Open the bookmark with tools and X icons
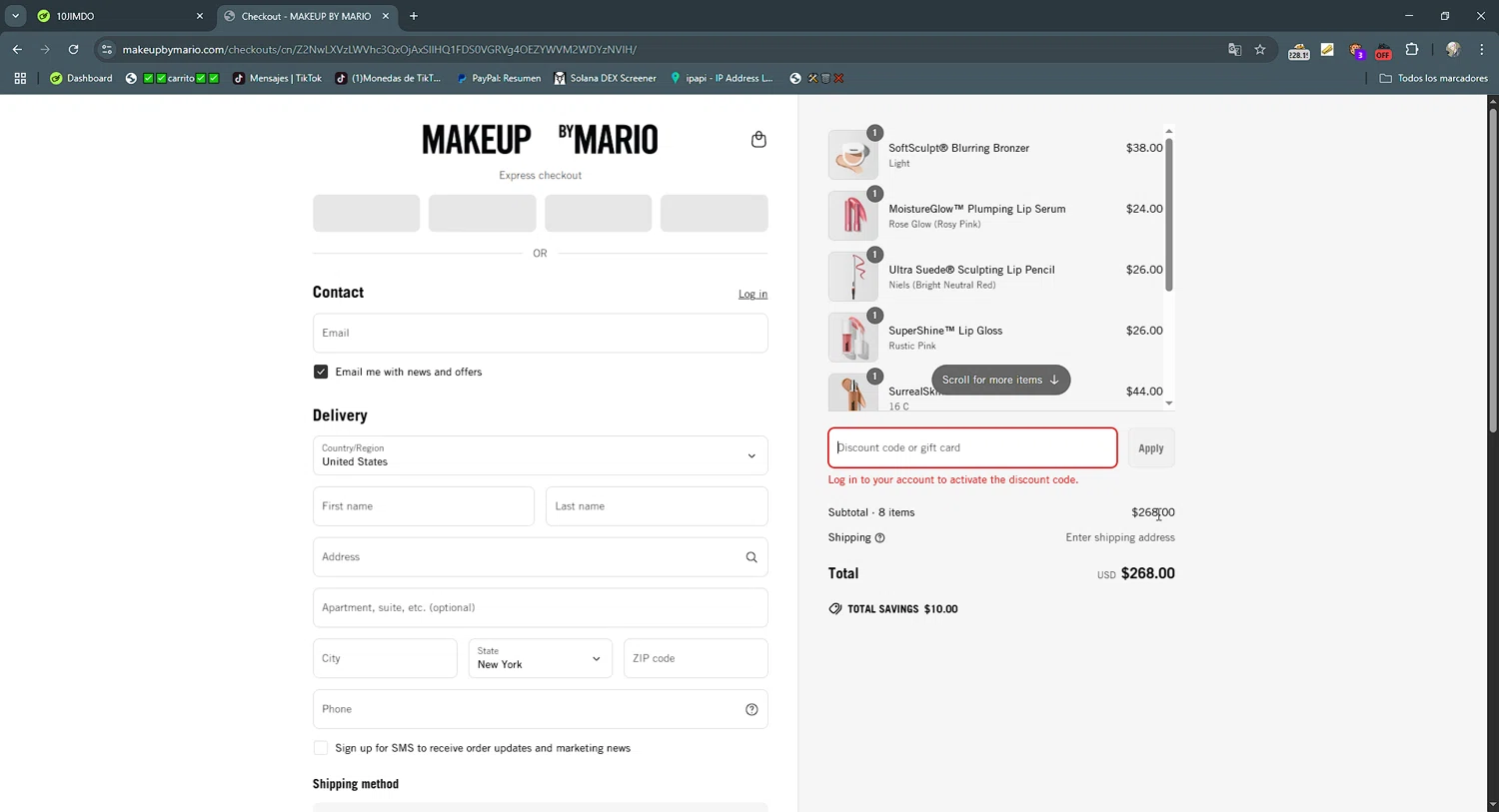 (x=817, y=78)
